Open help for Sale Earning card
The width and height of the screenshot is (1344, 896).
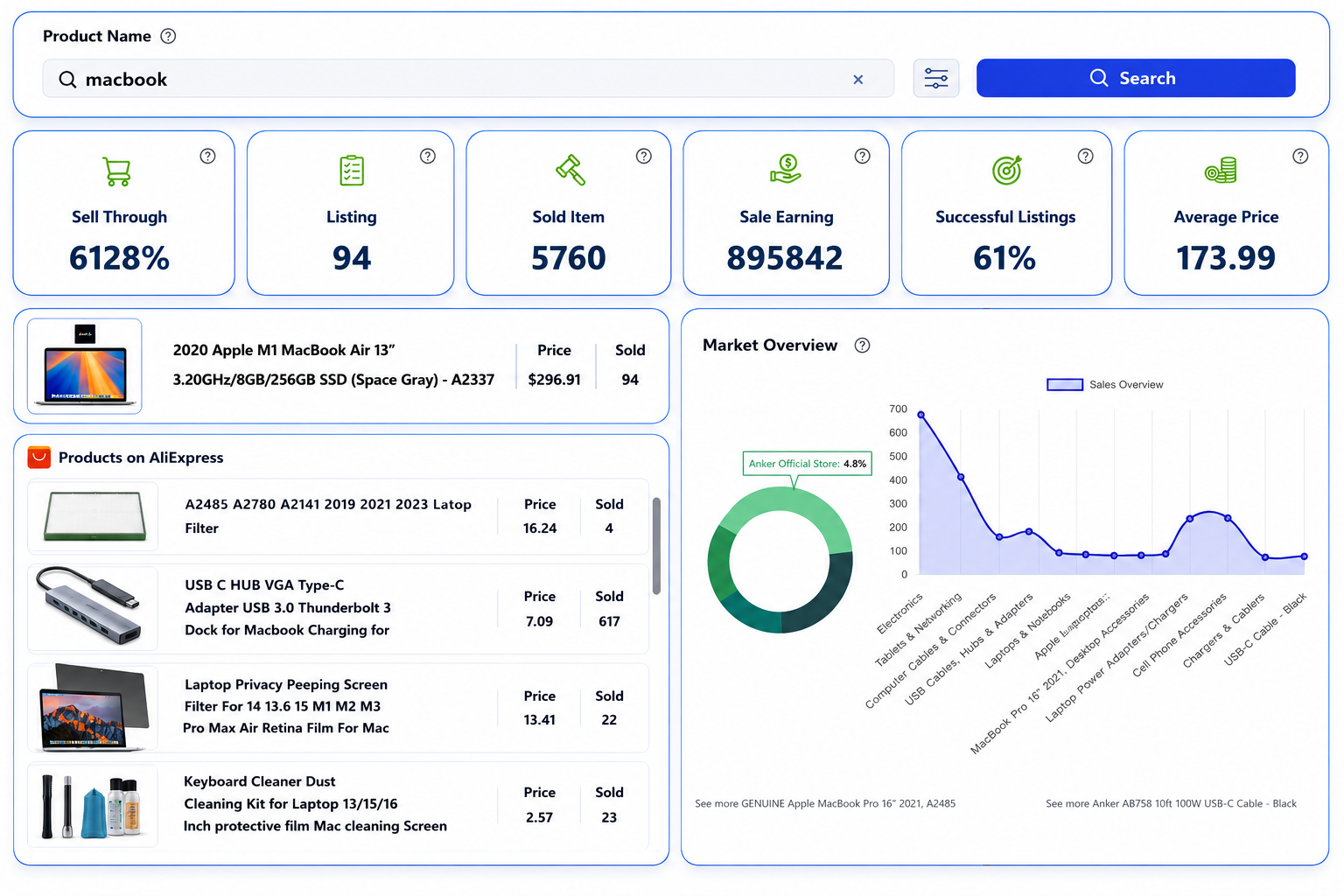click(x=863, y=156)
